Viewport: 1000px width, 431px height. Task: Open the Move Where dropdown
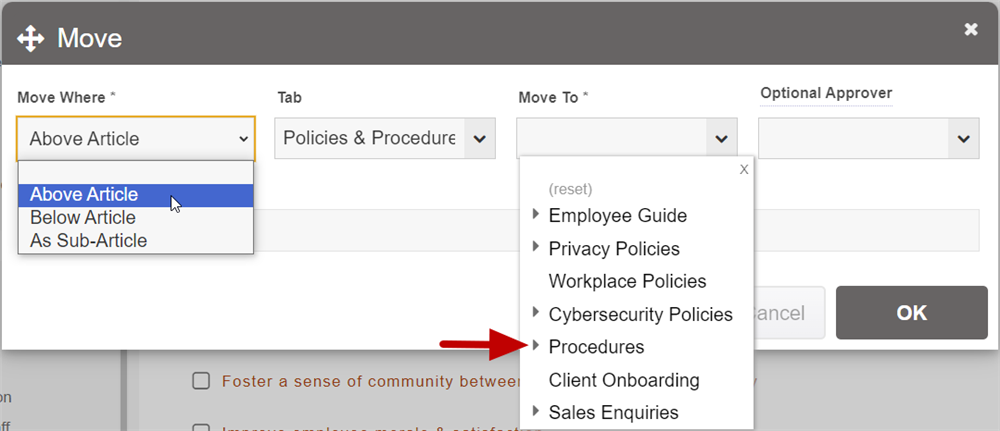pyautogui.click(x=136, y=139)
